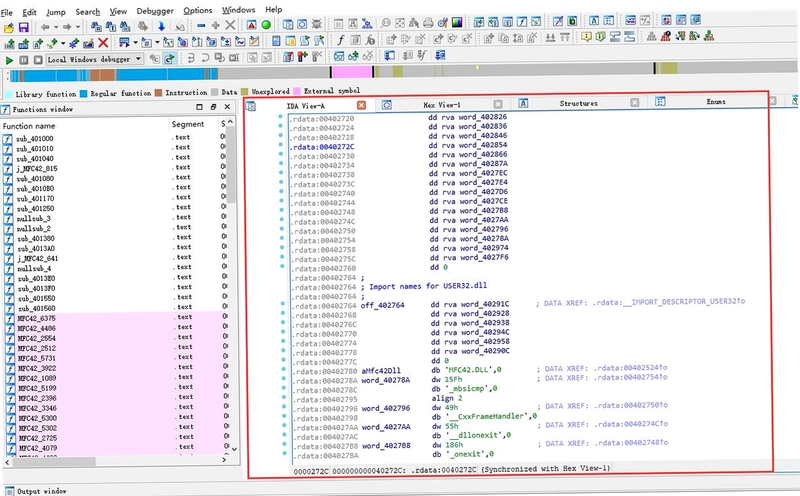This screenshot has height=496, width=800.
Task: Click the gray plus toolbar icon
Action: (215, 25)
